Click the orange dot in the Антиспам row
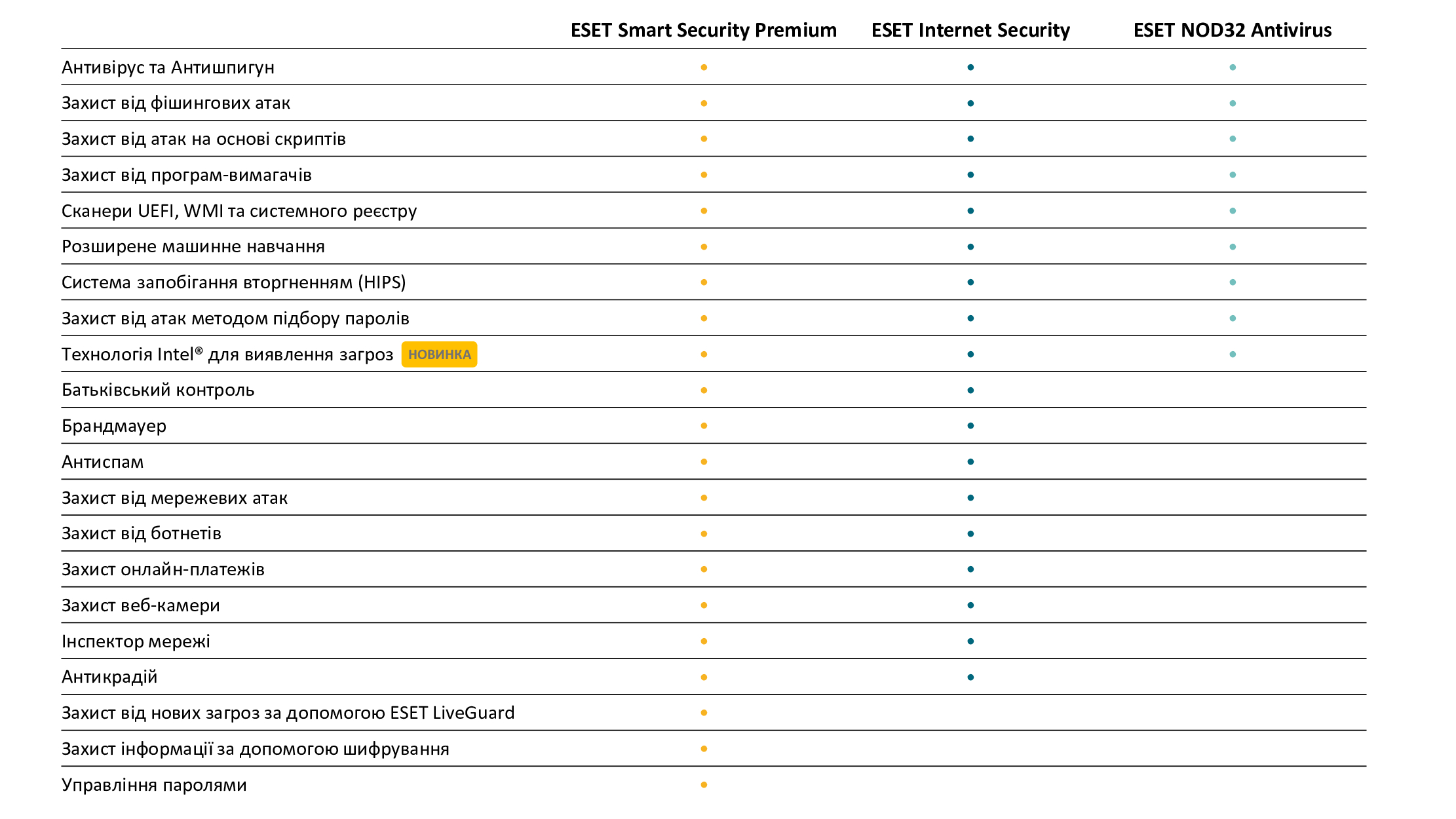Screen dimensions: 1456x819 704,462
